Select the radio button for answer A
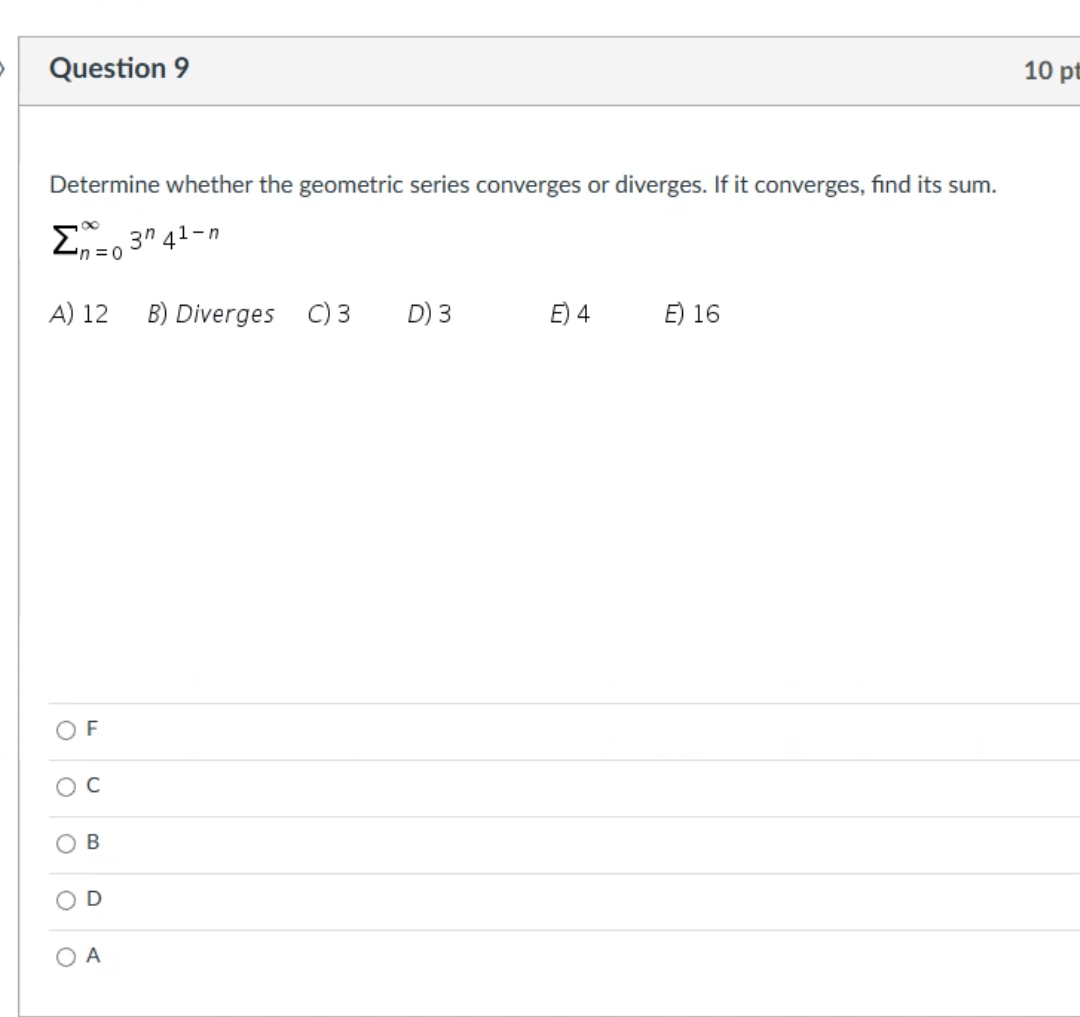 (x=66, y=957)
